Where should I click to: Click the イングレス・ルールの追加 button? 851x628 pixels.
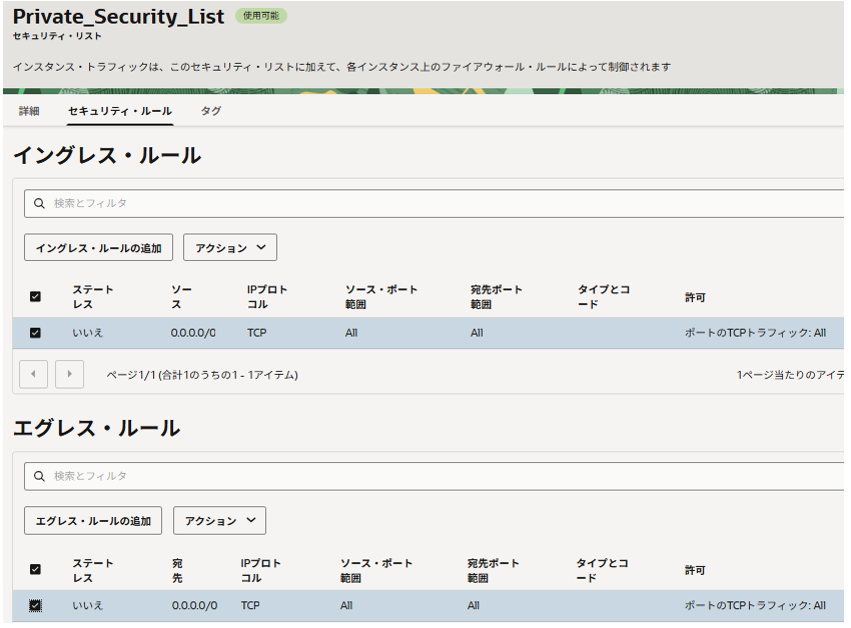tap(98, 248)
